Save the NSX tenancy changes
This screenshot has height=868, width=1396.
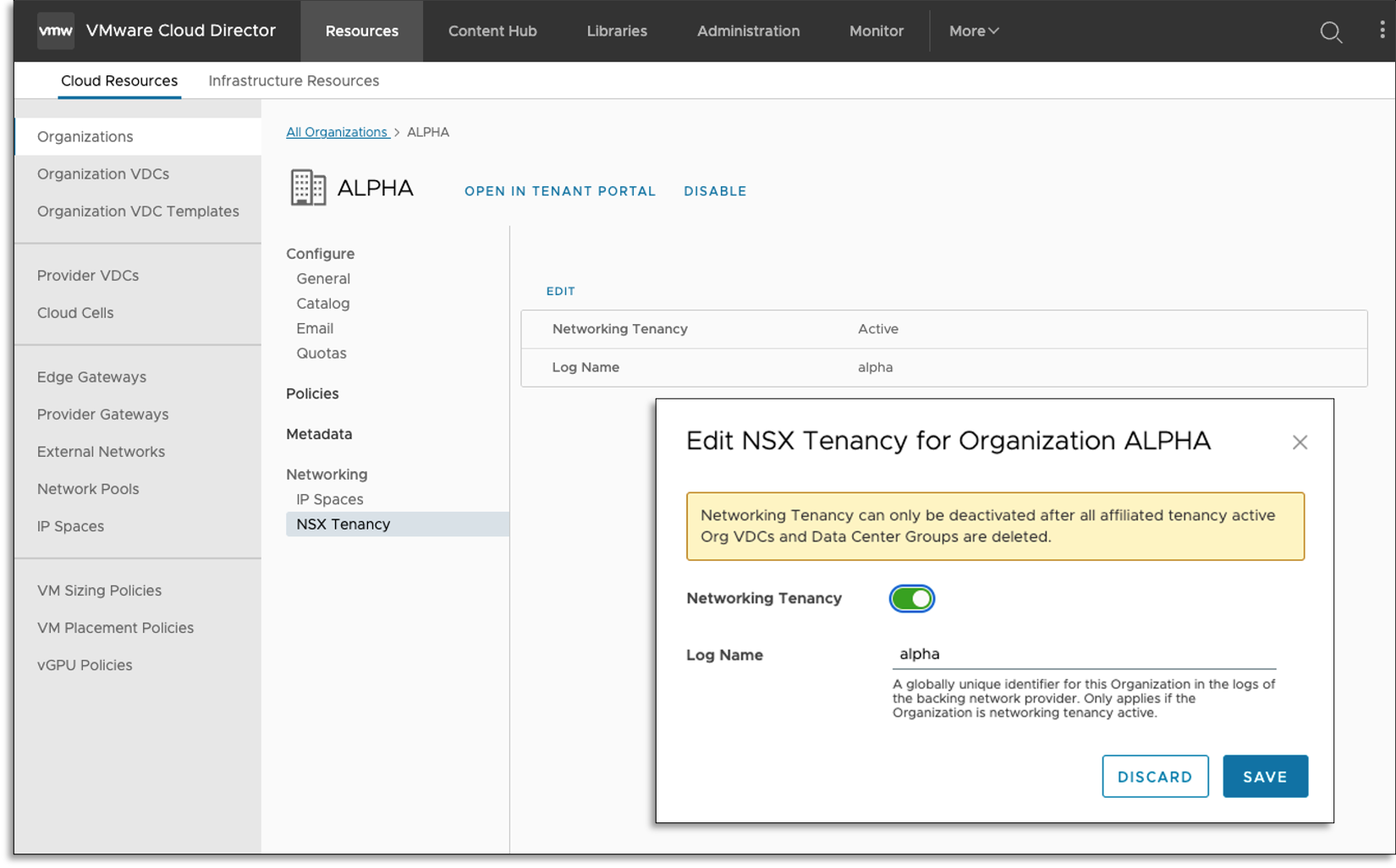point(1264,777)
